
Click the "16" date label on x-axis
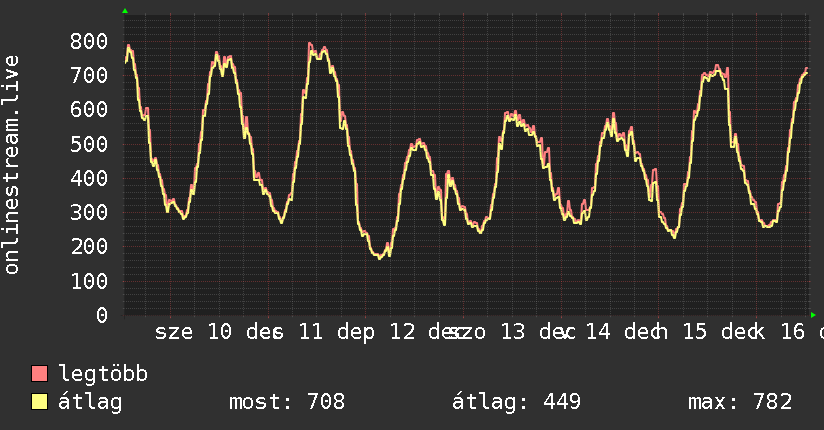[x=792, y=332]
